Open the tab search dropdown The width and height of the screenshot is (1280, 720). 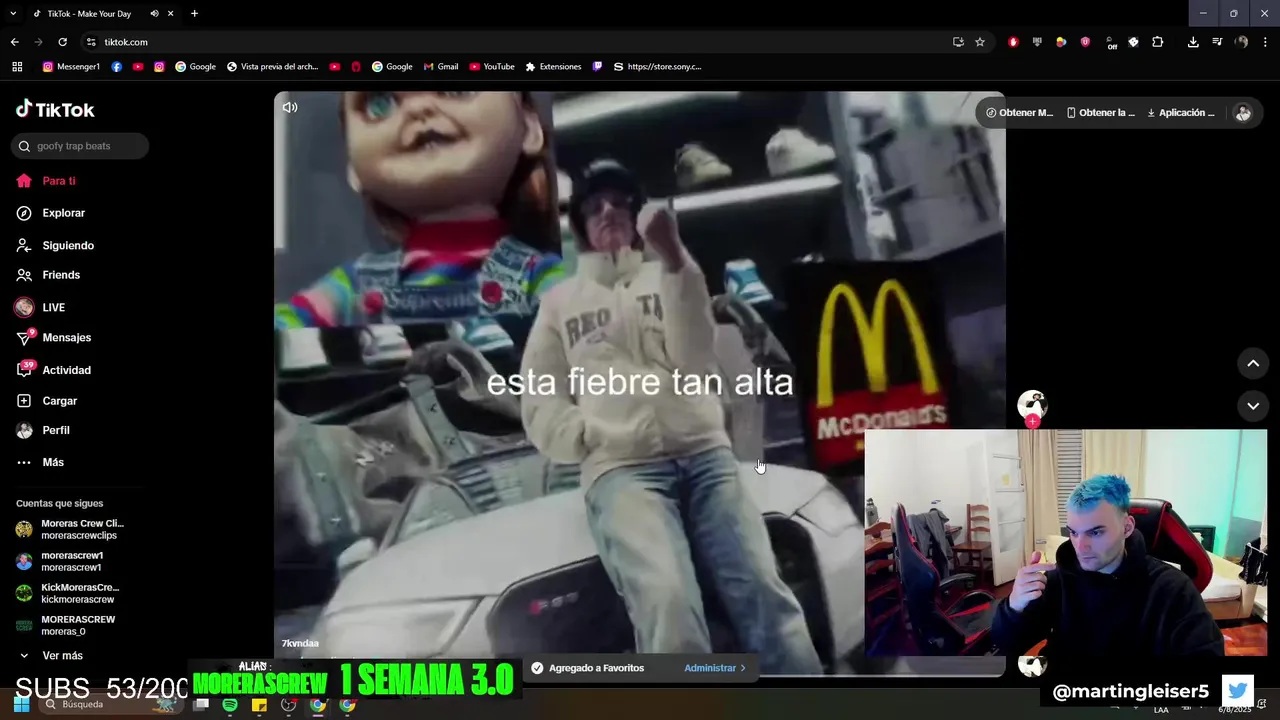click(x=13, y=14)
